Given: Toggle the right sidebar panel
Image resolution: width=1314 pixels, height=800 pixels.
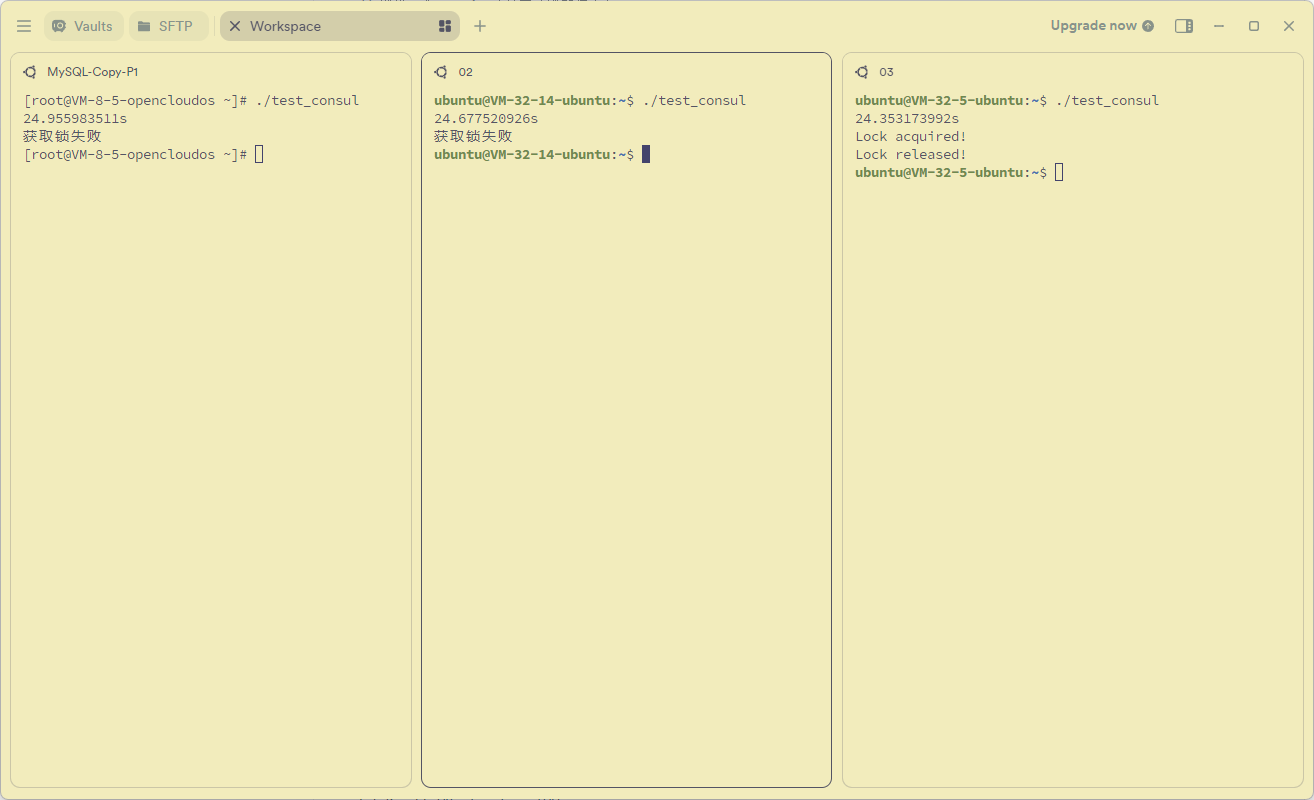Looking at the screenshot, I should 1184,26.
